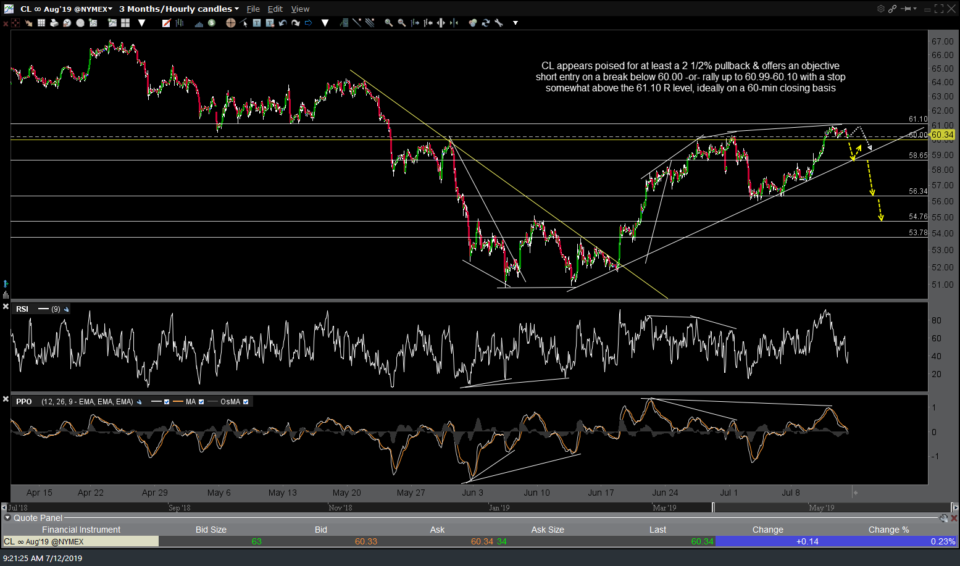The image size is (960, 566).
Task: Click the green dollar circle icon
Action: (211, 23)
